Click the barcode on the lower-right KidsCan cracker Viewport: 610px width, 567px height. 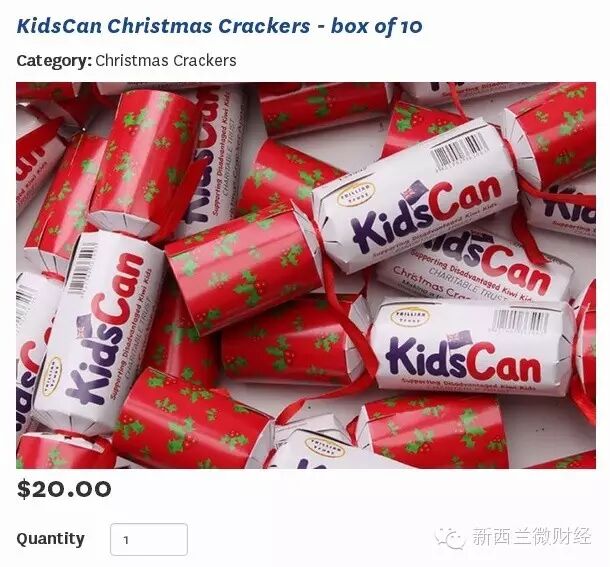tap(521, 321)
